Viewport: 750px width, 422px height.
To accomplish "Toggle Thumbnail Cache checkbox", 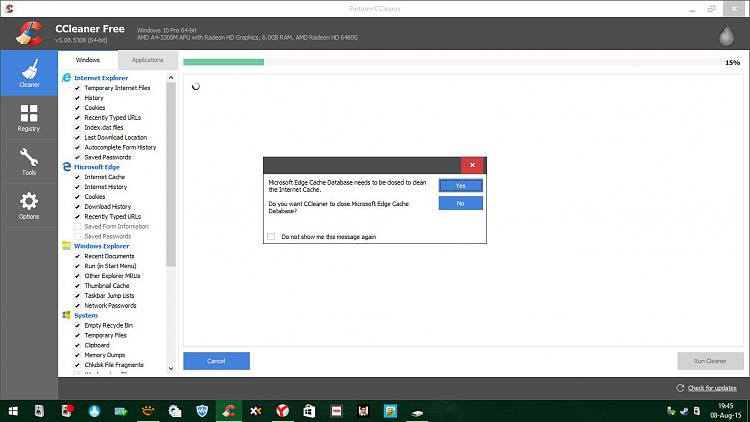I will pyautogui.click(x=77, y=286).
